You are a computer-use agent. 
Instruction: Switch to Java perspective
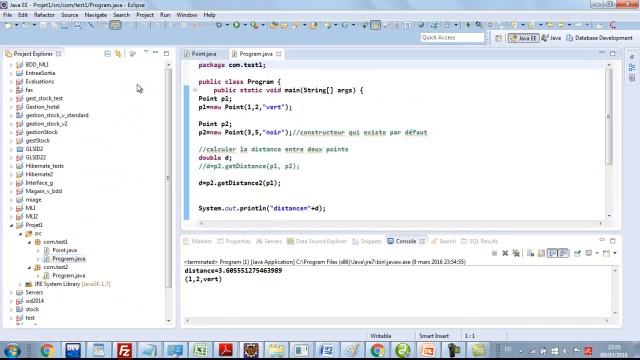[551, 38]
